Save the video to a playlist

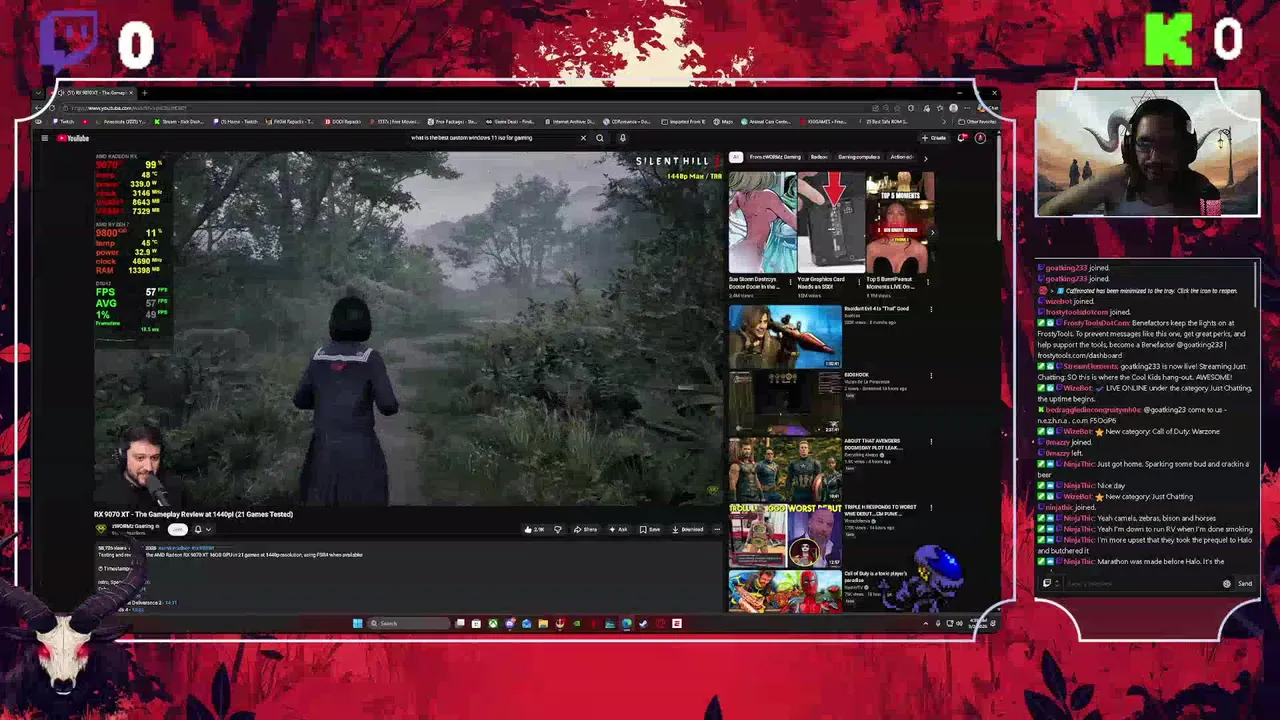click(x=650, y=529)
